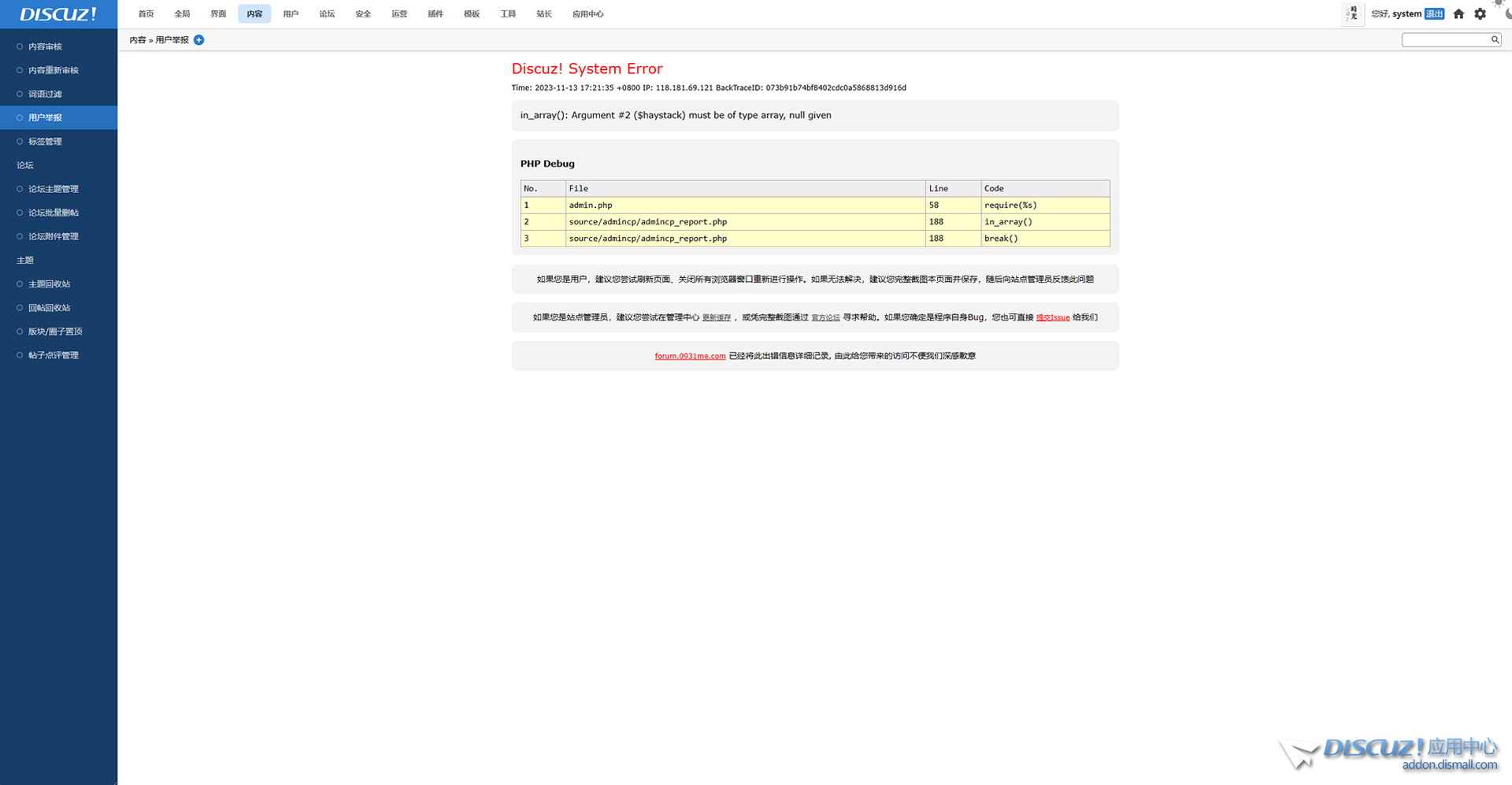Click the 主题 section heading in the sidebar
The height and width of the screenshot is (785, 1512).
coord(25,260)
